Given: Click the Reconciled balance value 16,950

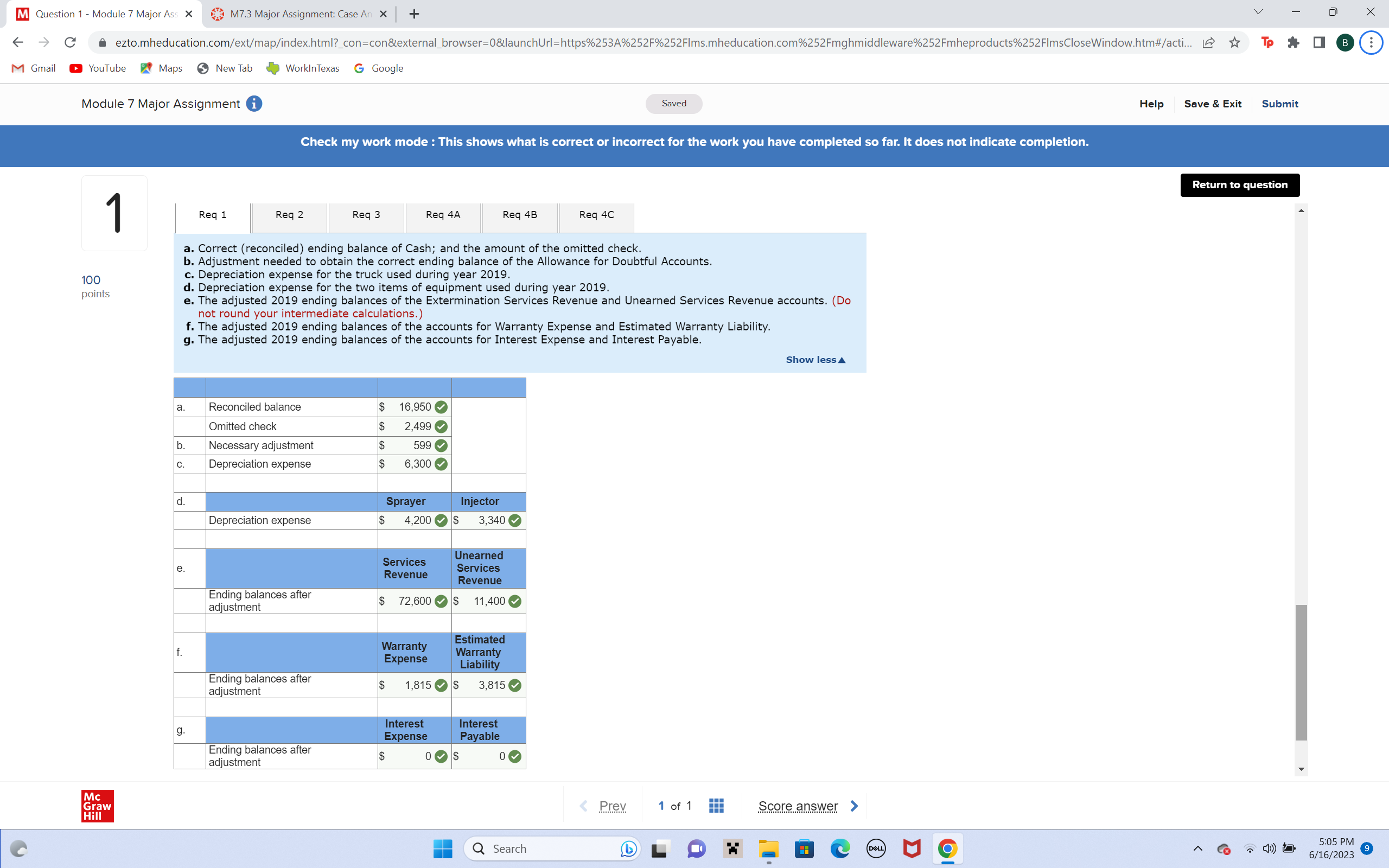Looking at the screenshot, I should coord(415,407).
